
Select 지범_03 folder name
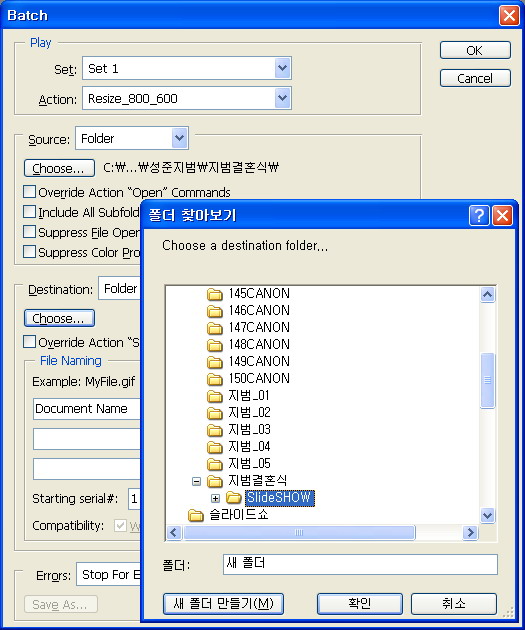tap(249, 430)
